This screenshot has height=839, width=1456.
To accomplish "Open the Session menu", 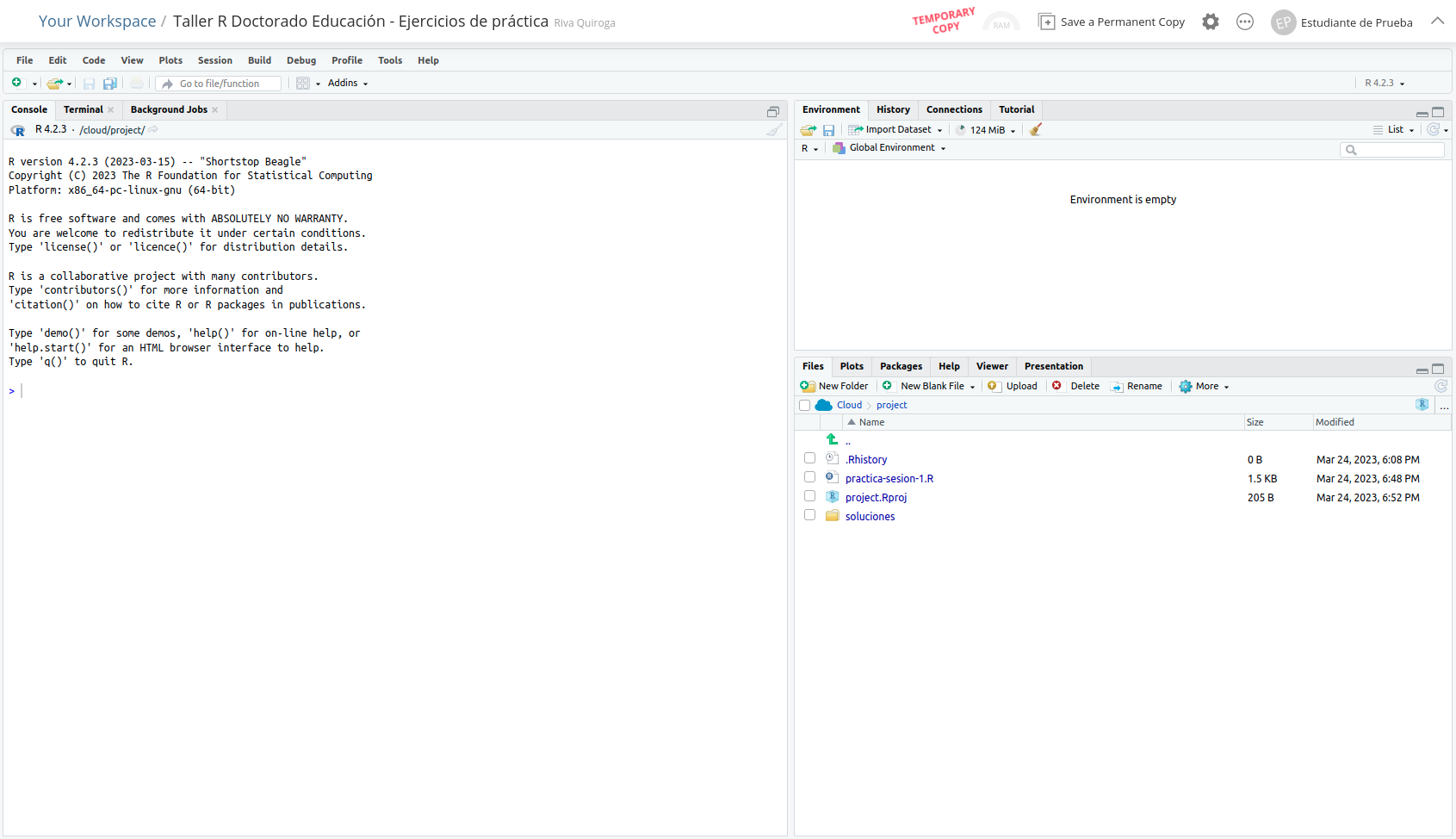I will (x=214, y=60).
